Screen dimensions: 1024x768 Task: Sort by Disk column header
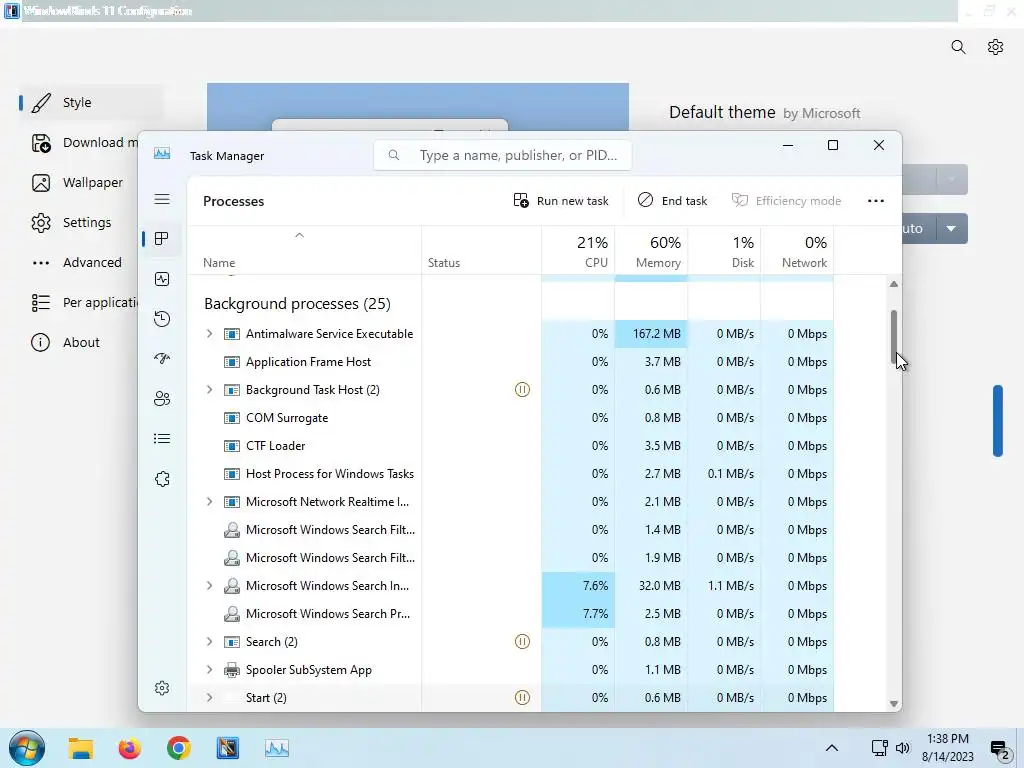pos(724,251)
